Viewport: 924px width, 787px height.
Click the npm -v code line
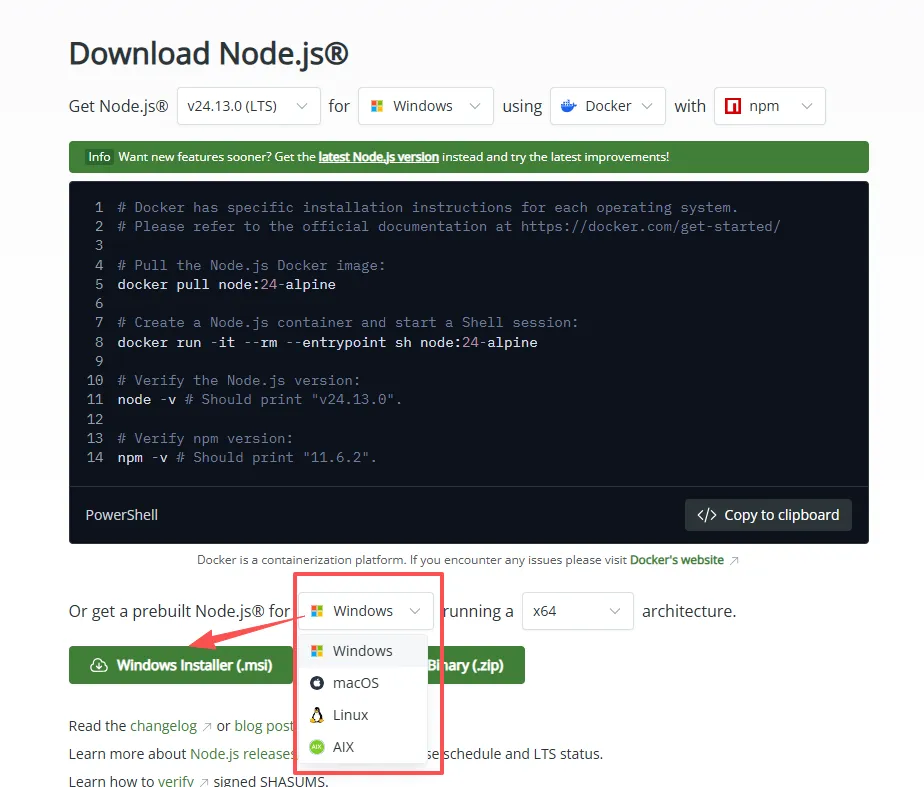(247, 458)
